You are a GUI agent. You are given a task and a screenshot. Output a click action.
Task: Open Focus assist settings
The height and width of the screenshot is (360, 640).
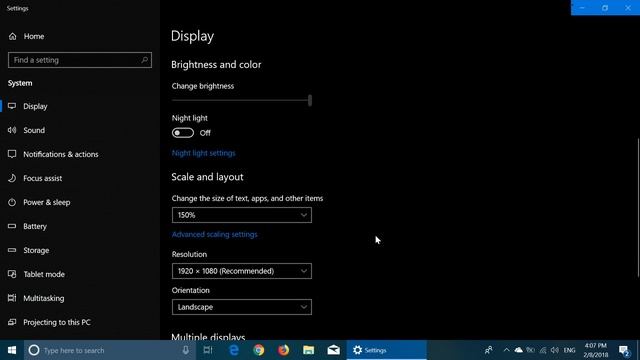(42, 178)
